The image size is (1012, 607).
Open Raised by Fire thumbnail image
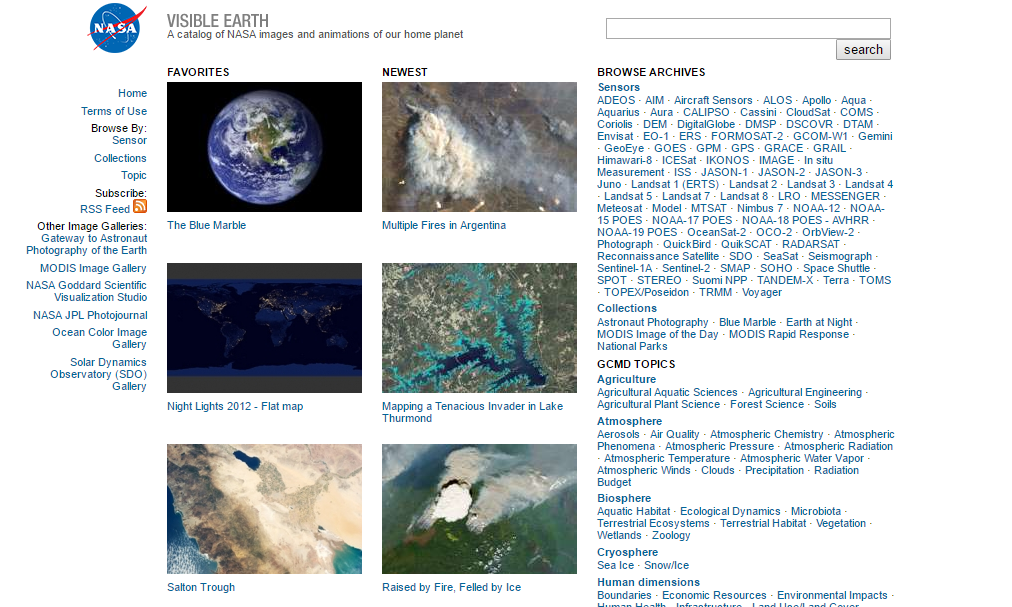point(480,508)
